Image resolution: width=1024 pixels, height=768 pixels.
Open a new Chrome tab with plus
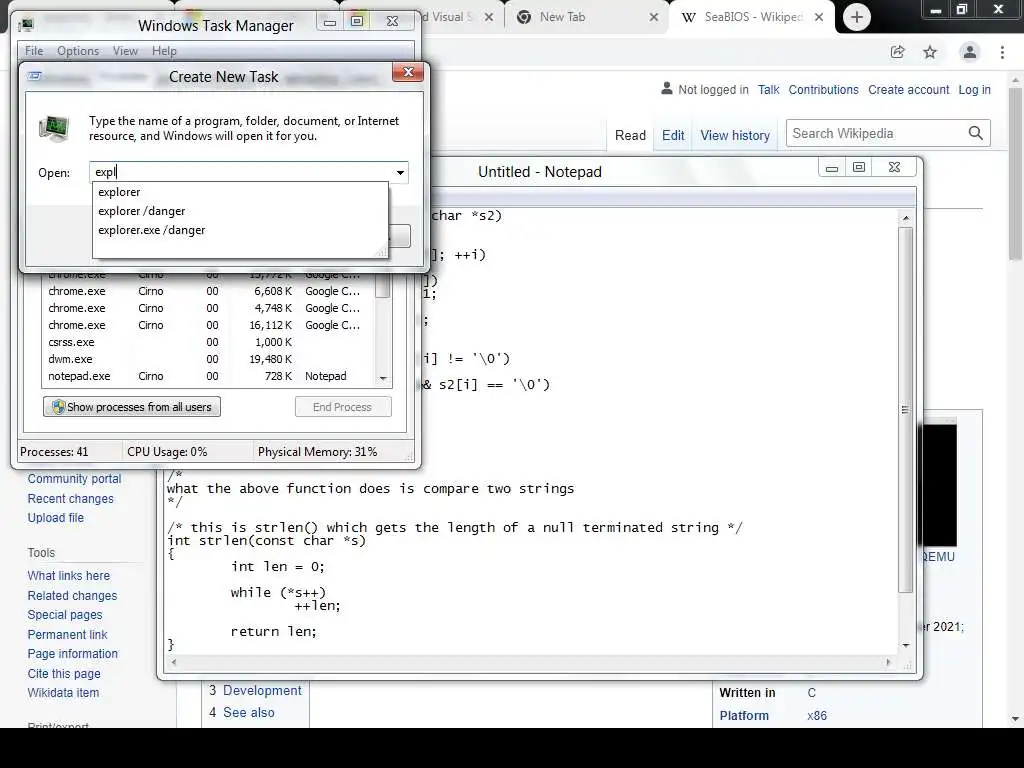point(857,17)
